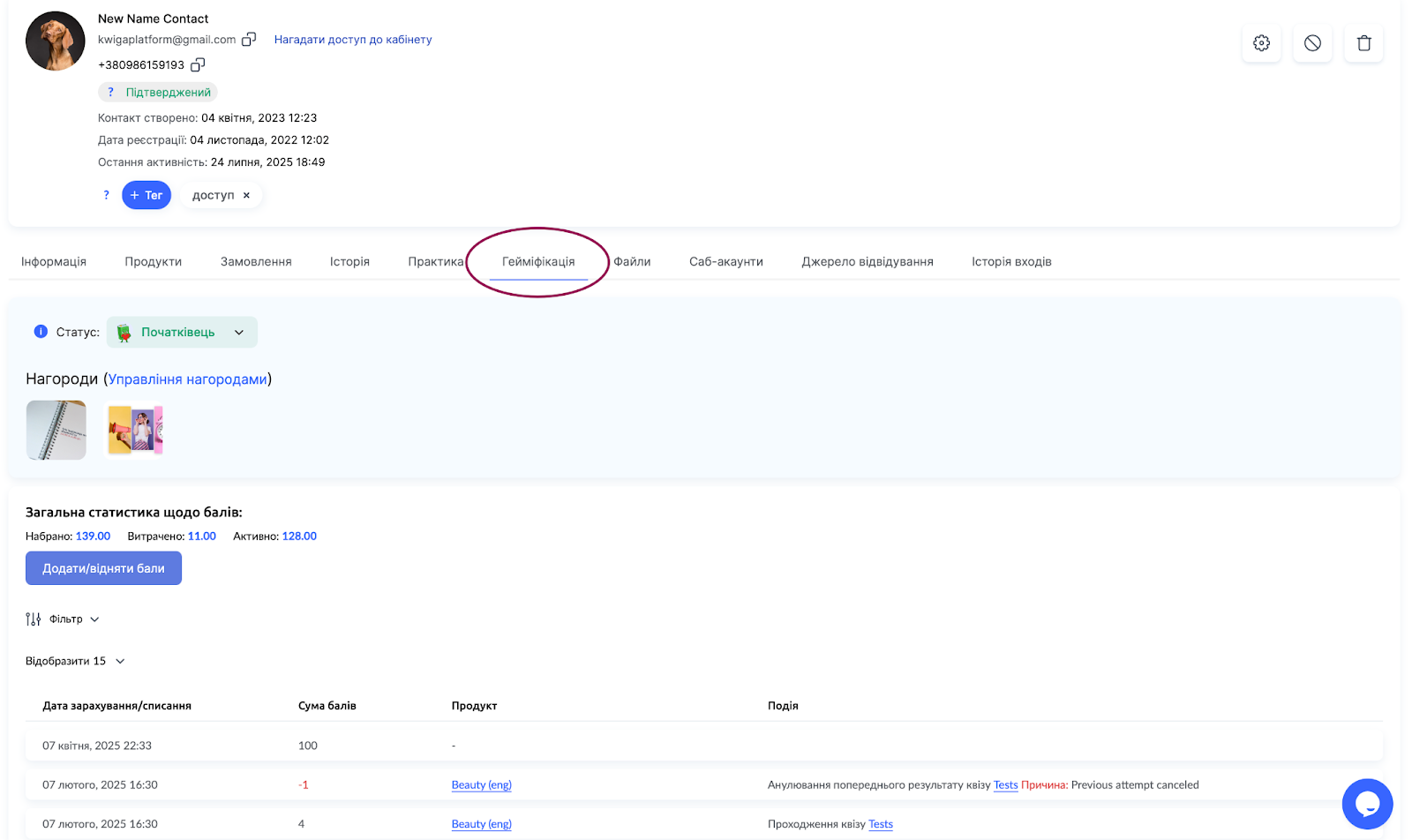Open contact settings gear icon
The height and width of the screenshot is (840, 1412).
tap(1261, 43)
